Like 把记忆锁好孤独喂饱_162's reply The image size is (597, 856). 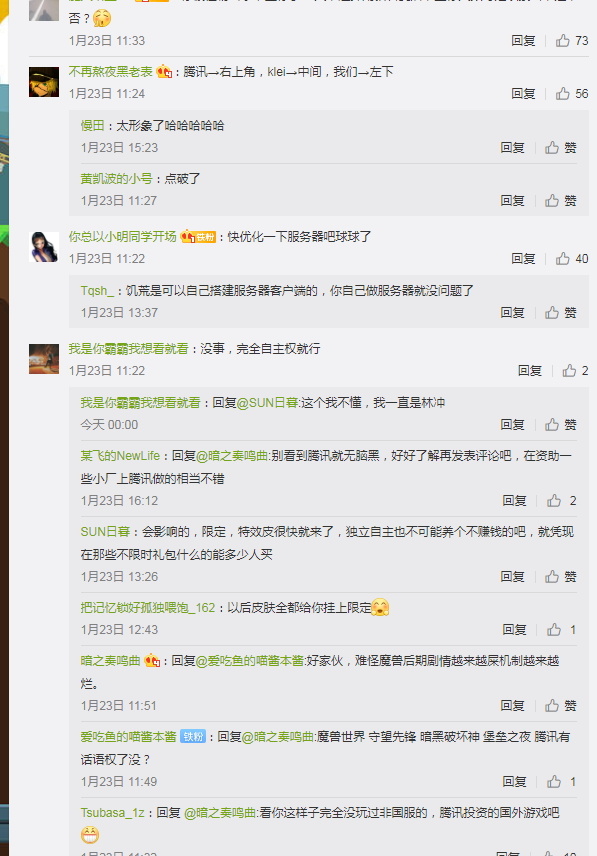tap(562, 629)
